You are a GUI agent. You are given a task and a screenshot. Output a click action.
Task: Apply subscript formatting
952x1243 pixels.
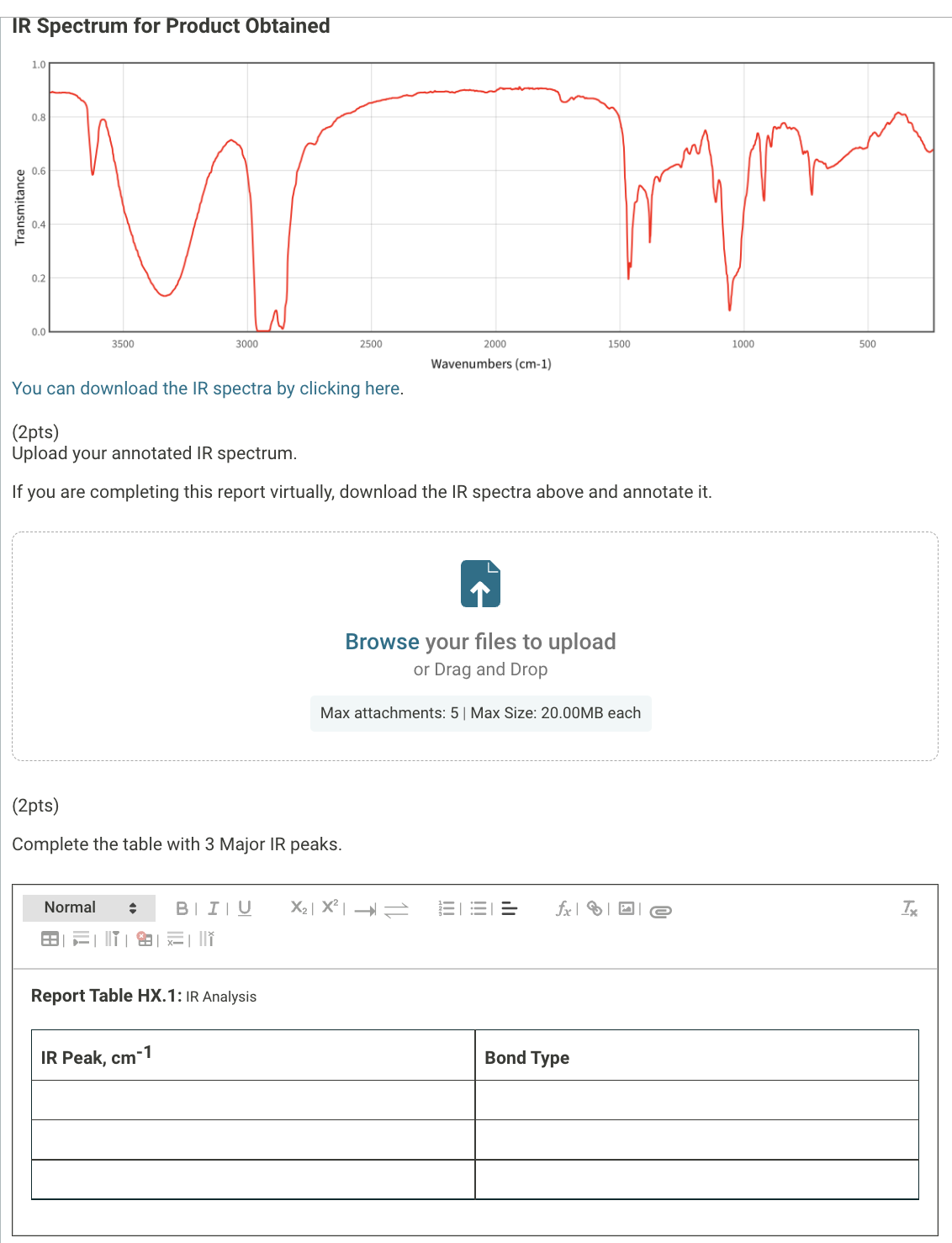point(299,908)
